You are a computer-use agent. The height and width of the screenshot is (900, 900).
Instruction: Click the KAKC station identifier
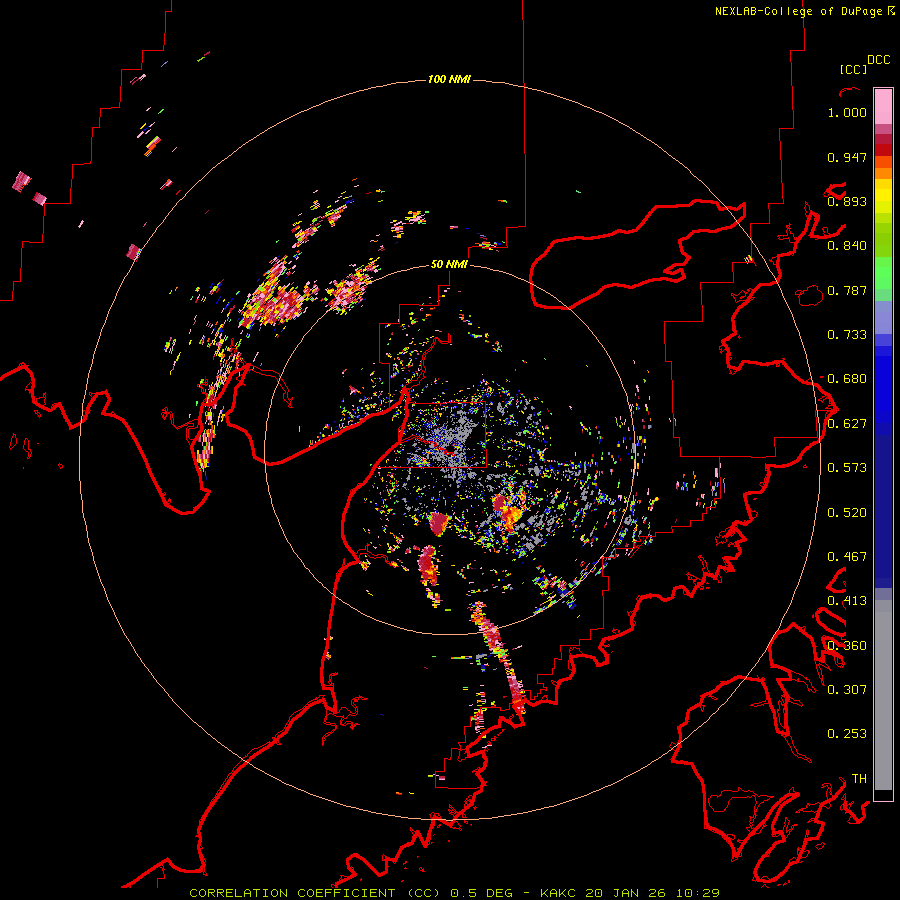(558, 893)
